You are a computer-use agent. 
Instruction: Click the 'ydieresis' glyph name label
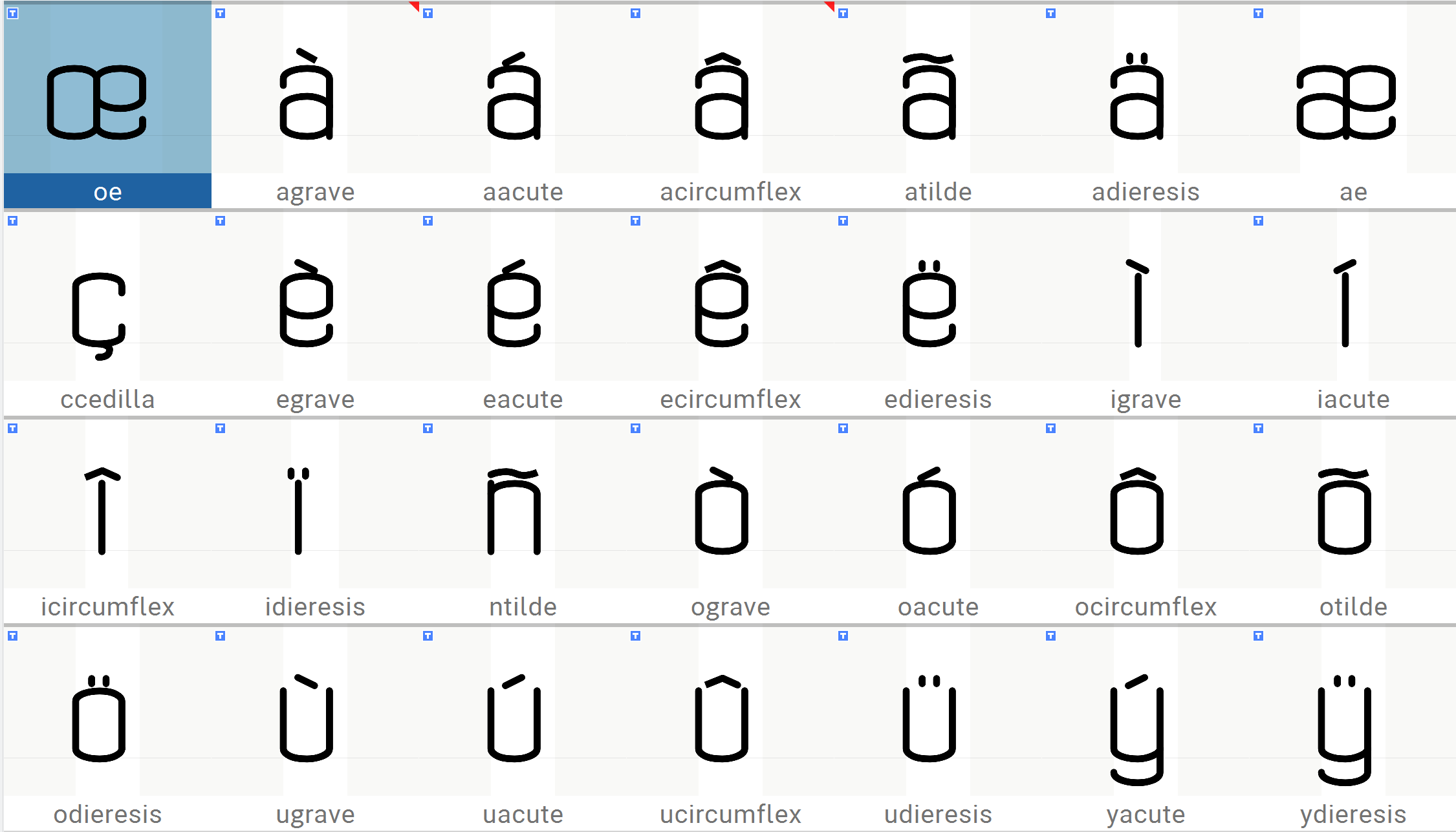click(1354, 815)
